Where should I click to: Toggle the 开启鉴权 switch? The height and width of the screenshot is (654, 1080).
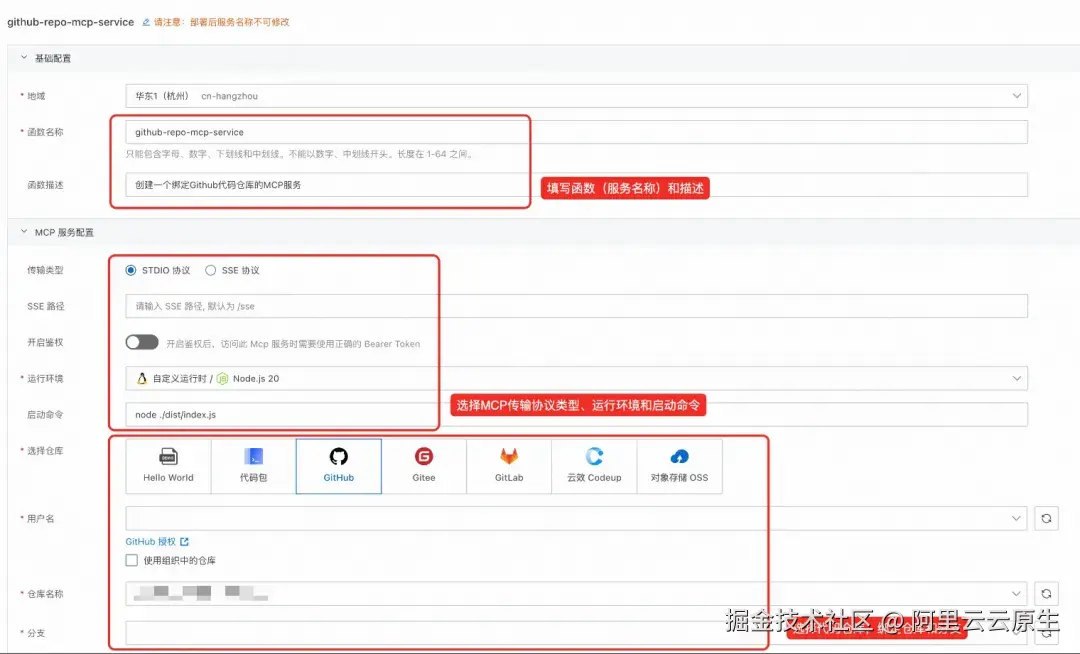(142, 342)
